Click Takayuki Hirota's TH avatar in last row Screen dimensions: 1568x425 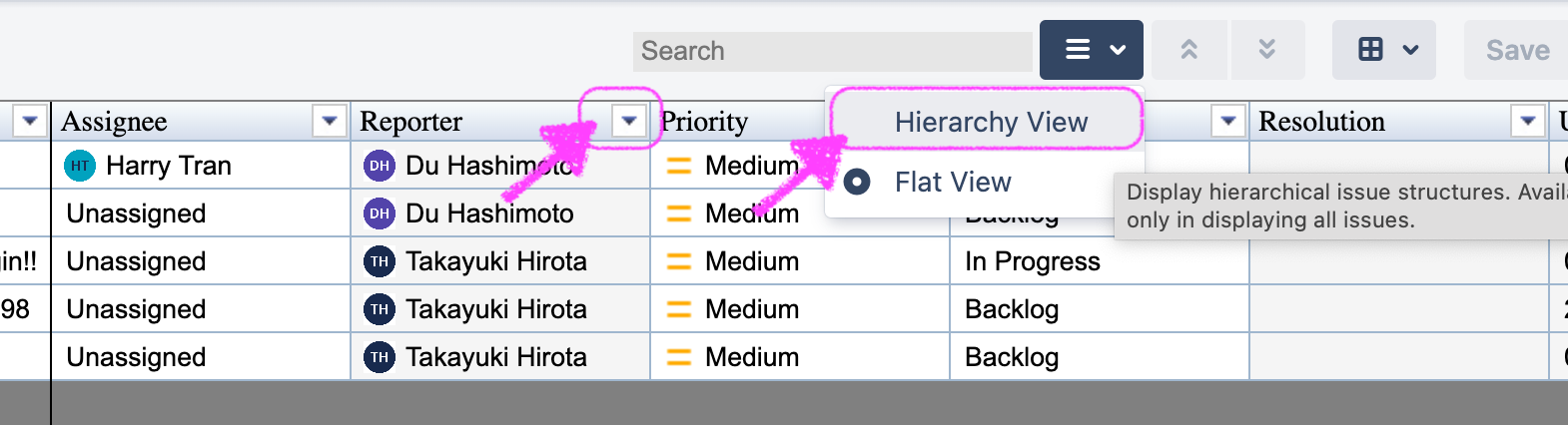click(380, 357)
